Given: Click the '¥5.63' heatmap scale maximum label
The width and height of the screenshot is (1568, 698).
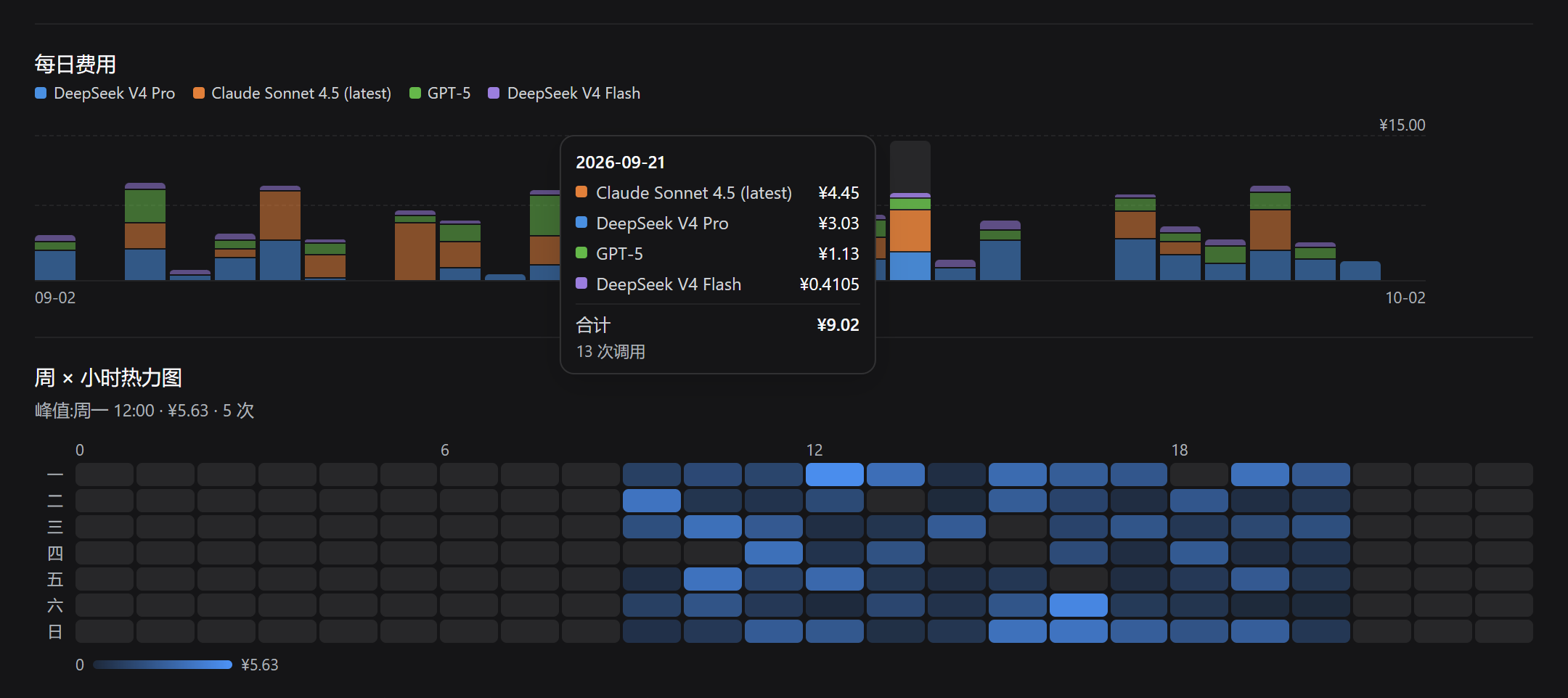Looking at the screenshot, I should (x=260, y=665).
